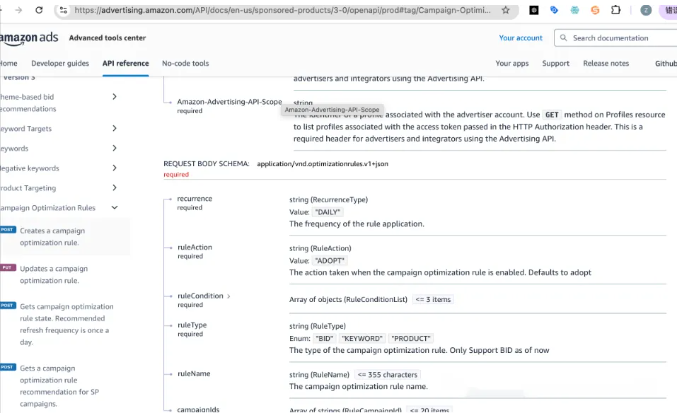677x417 pixels.
Task: Open Updates a campaign optimization rule endpoint
Action: [x=54, y=275]
